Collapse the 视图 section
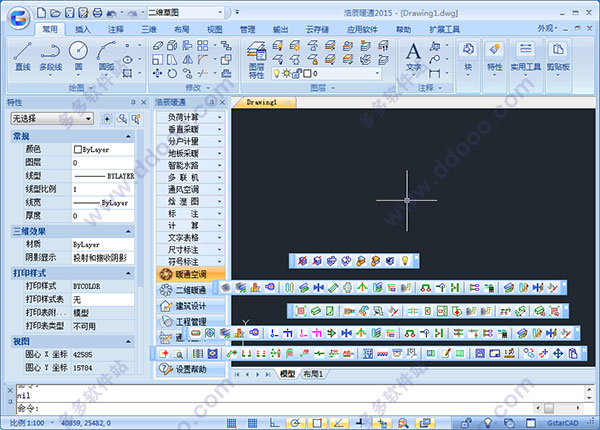The width and height of the screenshot is (600, 430). click(128, 341)
